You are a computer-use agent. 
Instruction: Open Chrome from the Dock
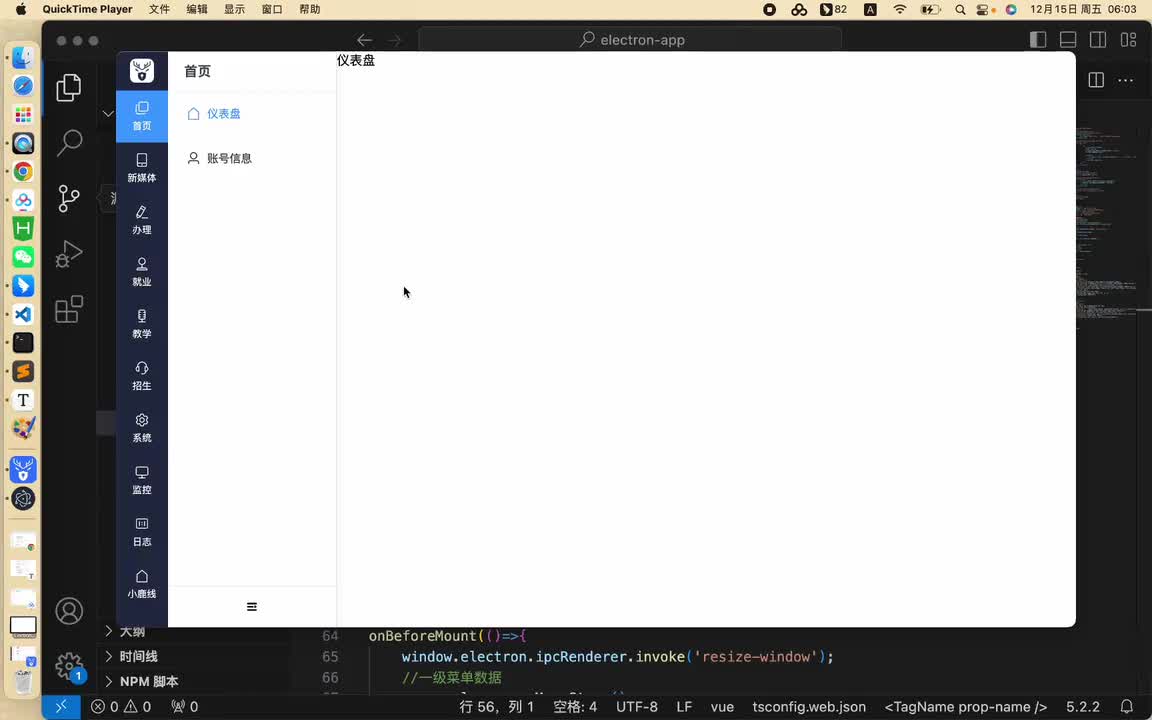23,171
